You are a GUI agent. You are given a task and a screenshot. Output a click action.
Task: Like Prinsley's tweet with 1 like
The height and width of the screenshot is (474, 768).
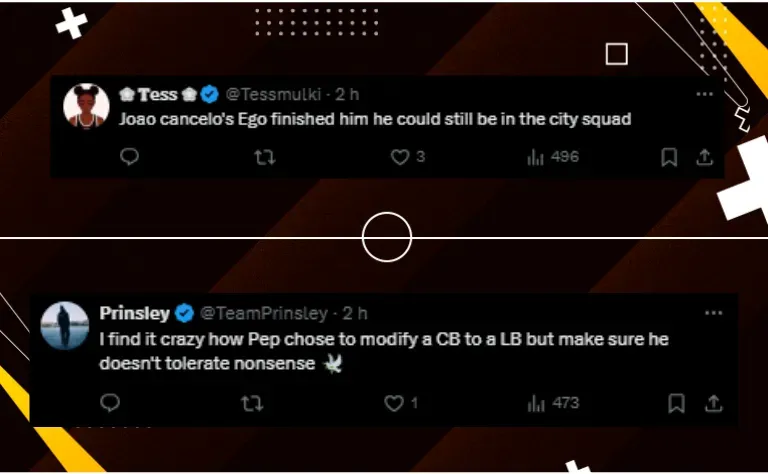(395, 403)
